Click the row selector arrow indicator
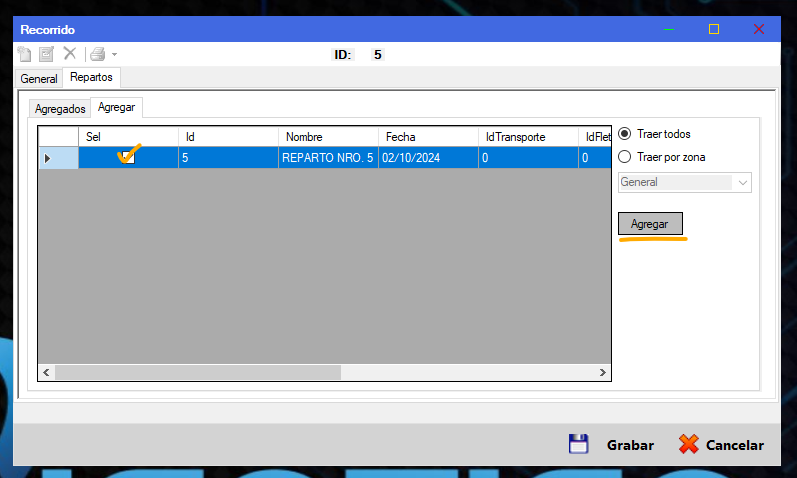 pyautogui.click(x=48, y=158)
